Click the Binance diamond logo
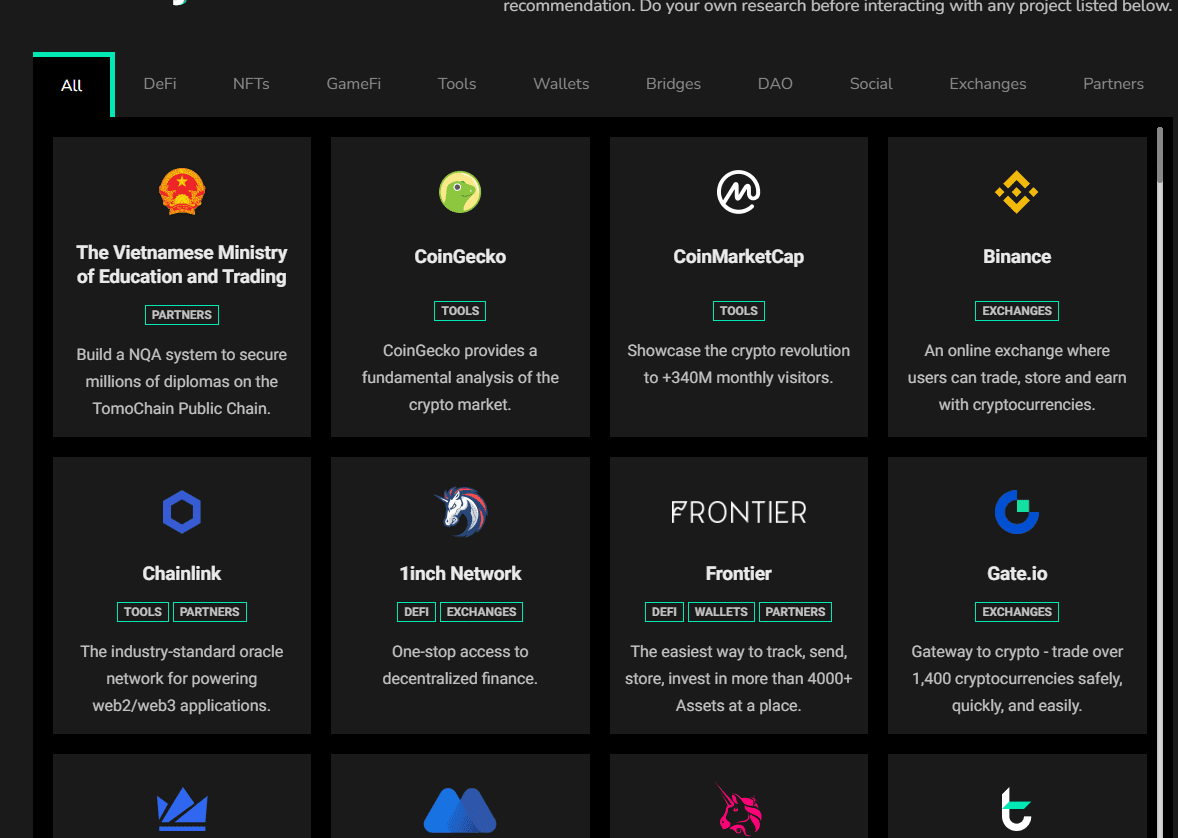This screenshot has height=838, width=1178. pyautogui.click(x=1016, y=192)
